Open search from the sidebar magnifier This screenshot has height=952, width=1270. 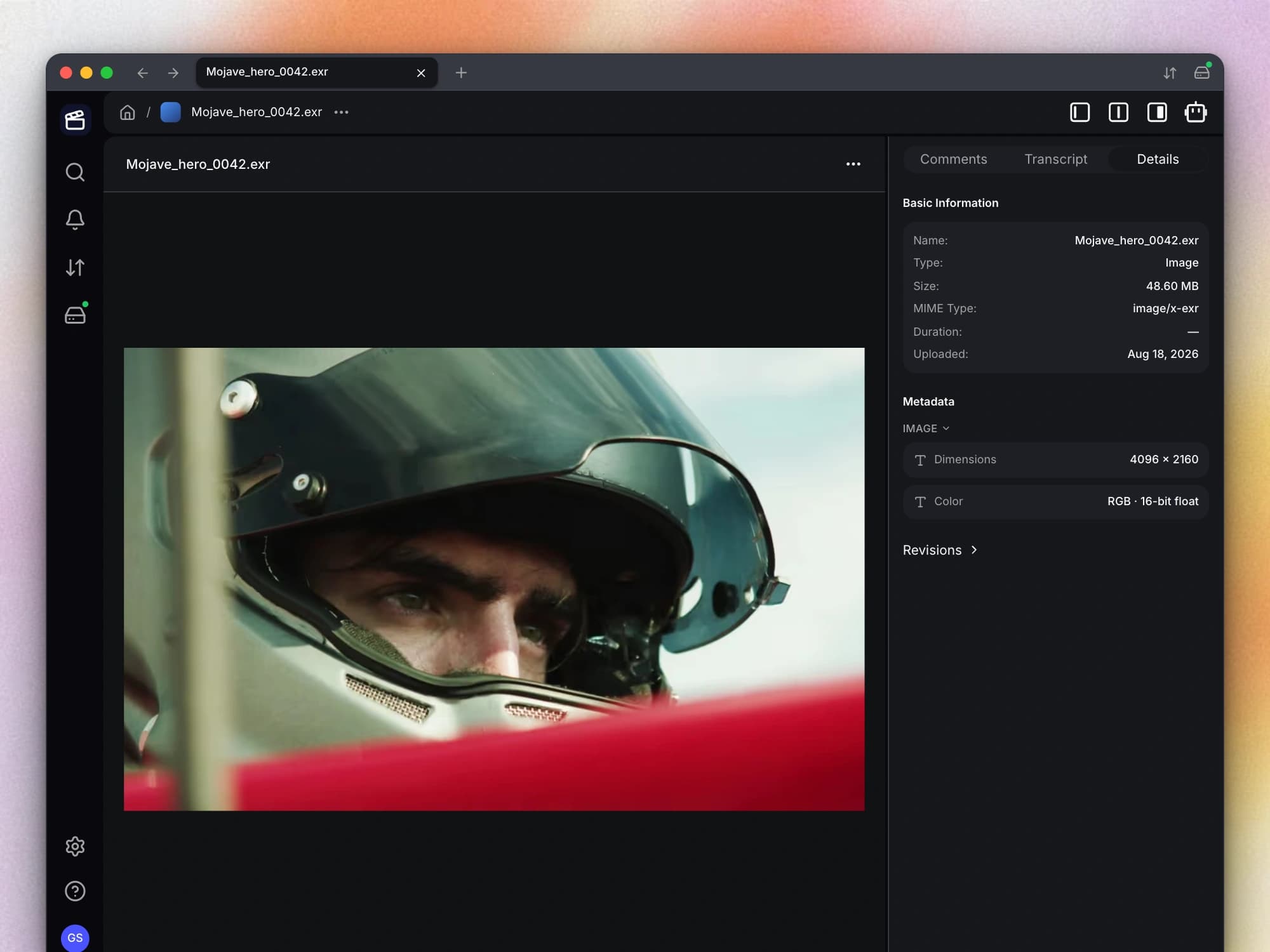tap(75, 172)
